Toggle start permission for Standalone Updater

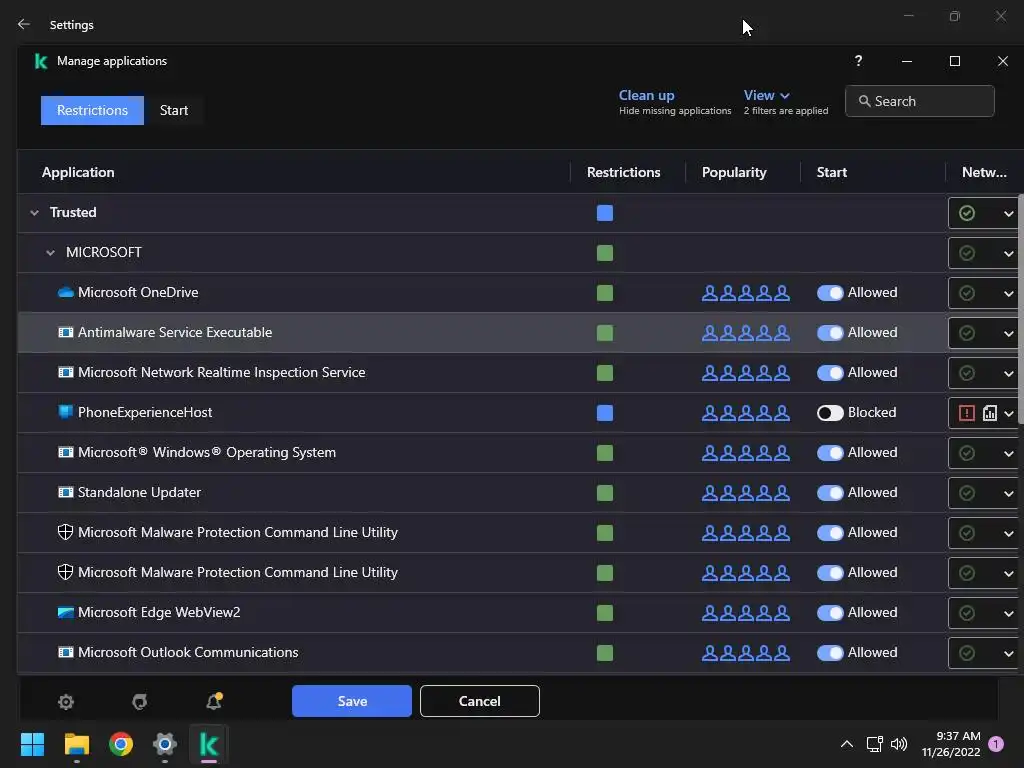pos(830,493)
